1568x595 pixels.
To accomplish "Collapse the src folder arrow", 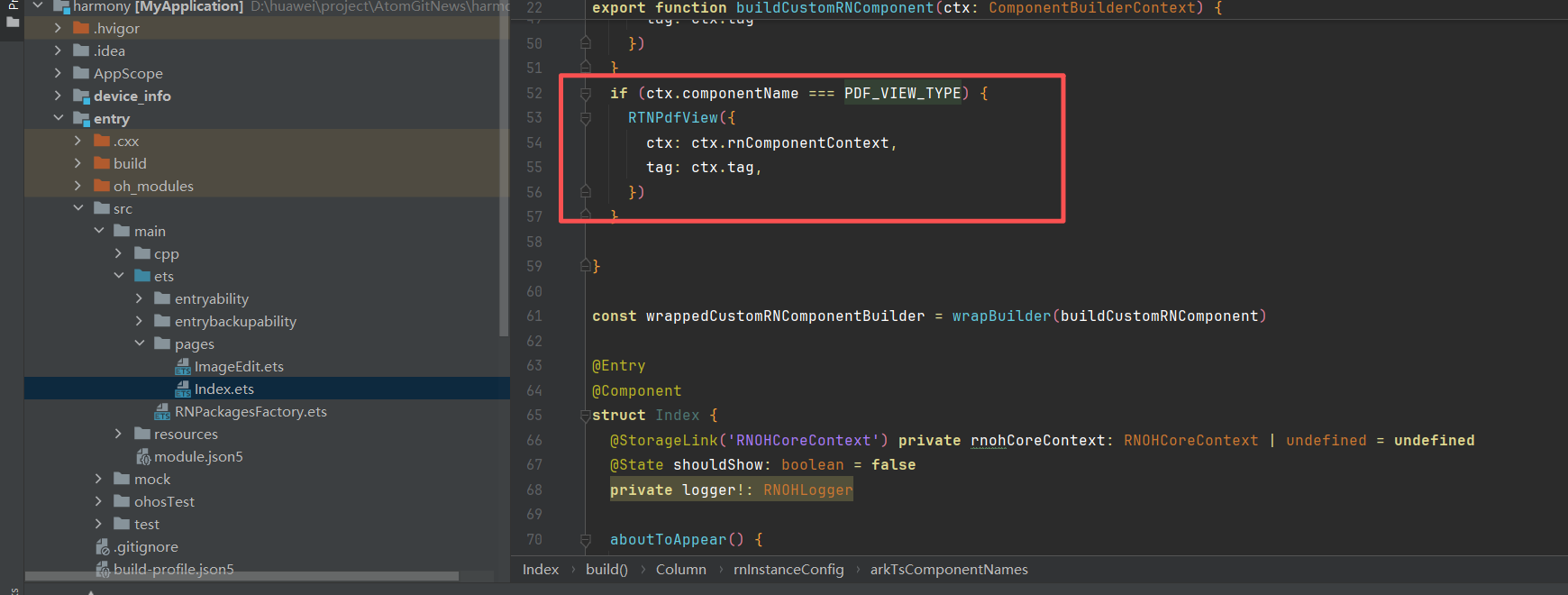I will pyautogui.click(x=78, y=208).
